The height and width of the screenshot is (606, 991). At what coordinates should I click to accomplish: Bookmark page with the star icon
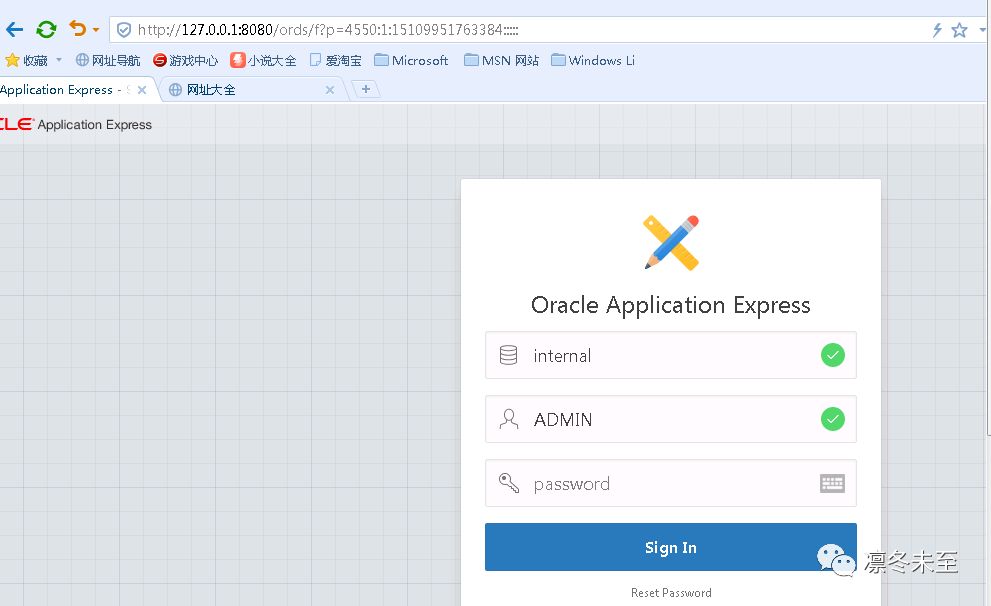tap(959, 30)
